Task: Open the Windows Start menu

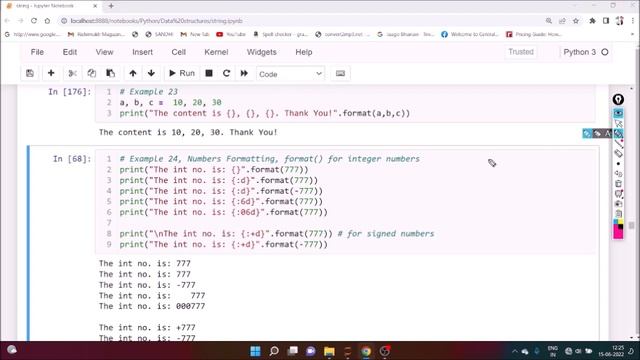Action: pos(256,351)
